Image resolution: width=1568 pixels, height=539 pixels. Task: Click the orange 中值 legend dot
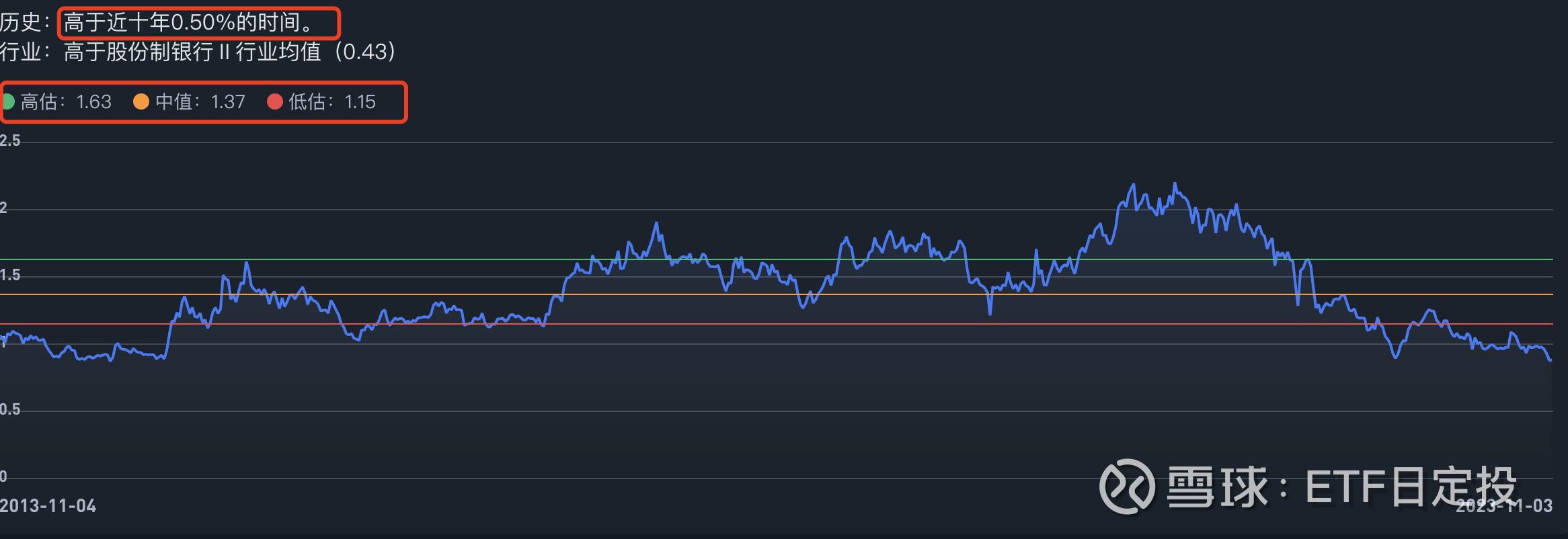[141, 101]
